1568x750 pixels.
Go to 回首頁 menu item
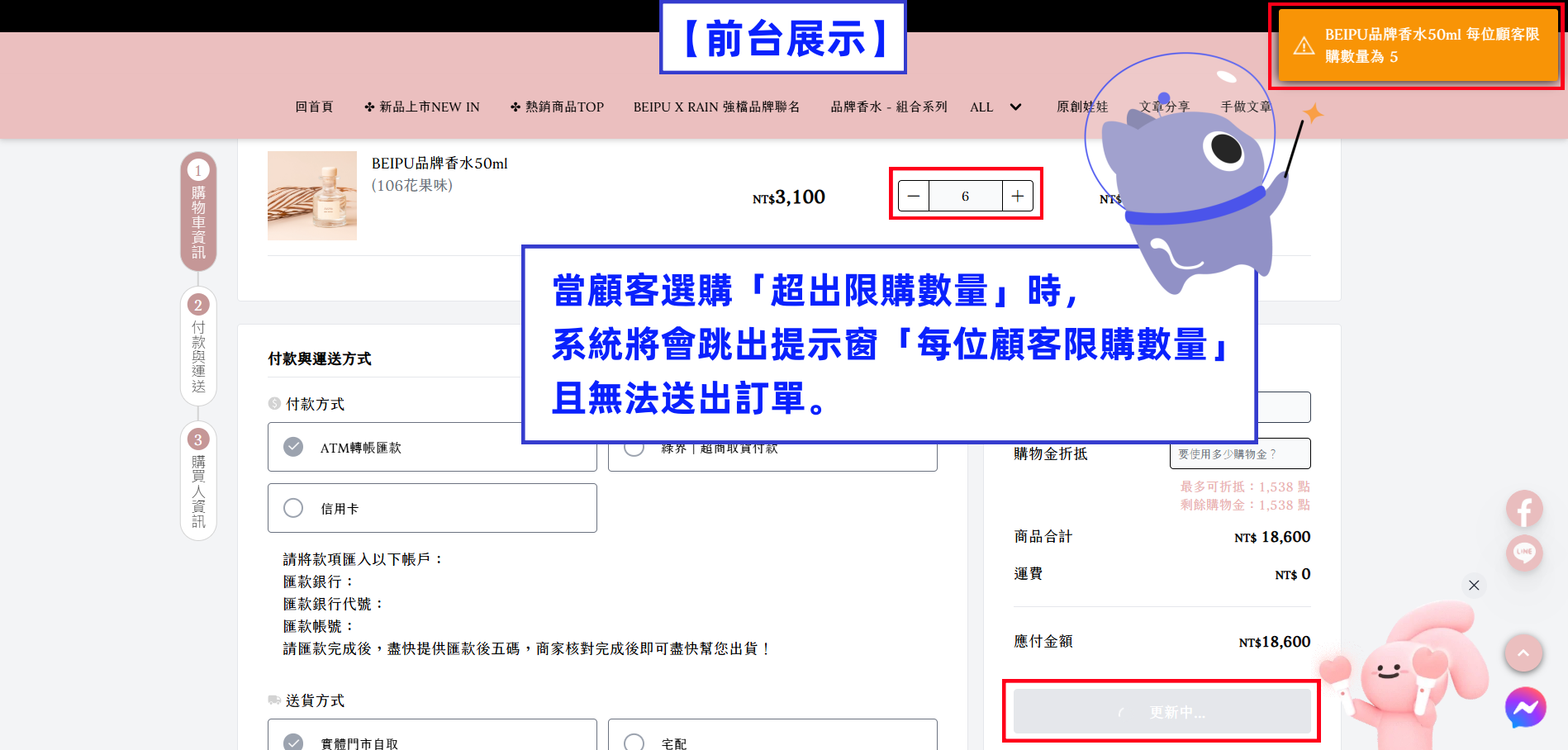click(315, 107)
